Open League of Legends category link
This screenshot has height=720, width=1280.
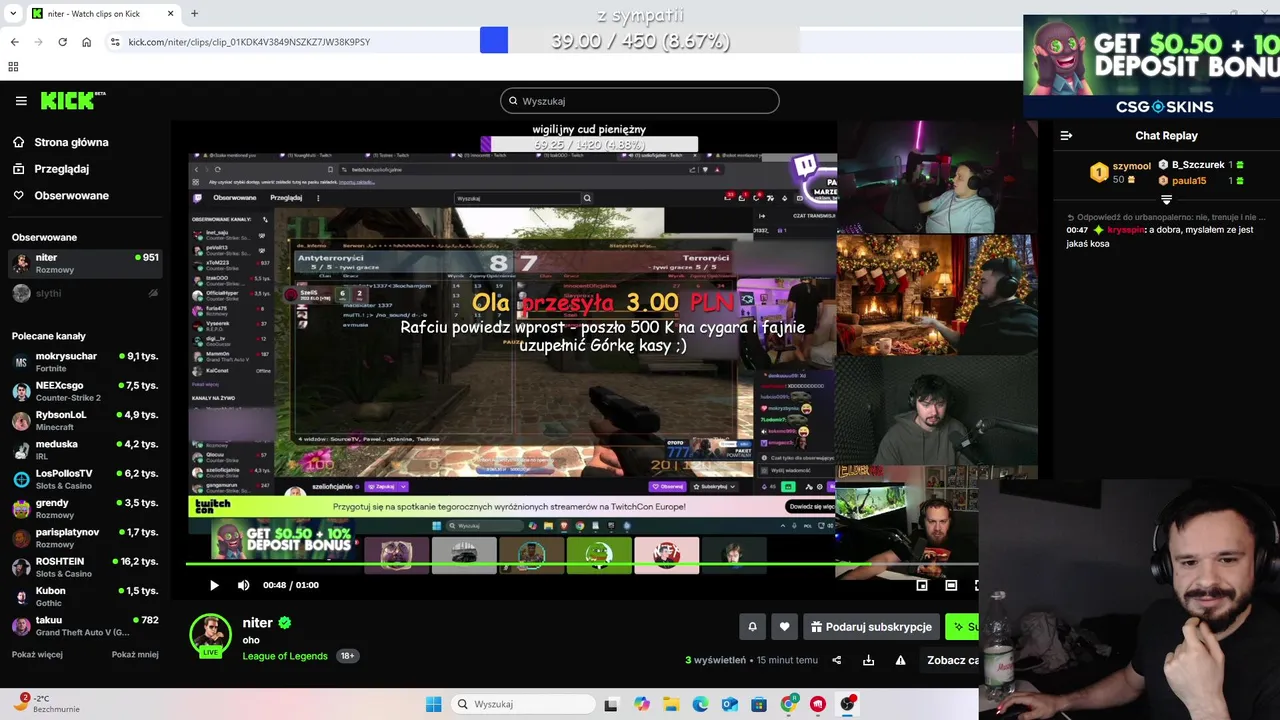pos(285,656)
